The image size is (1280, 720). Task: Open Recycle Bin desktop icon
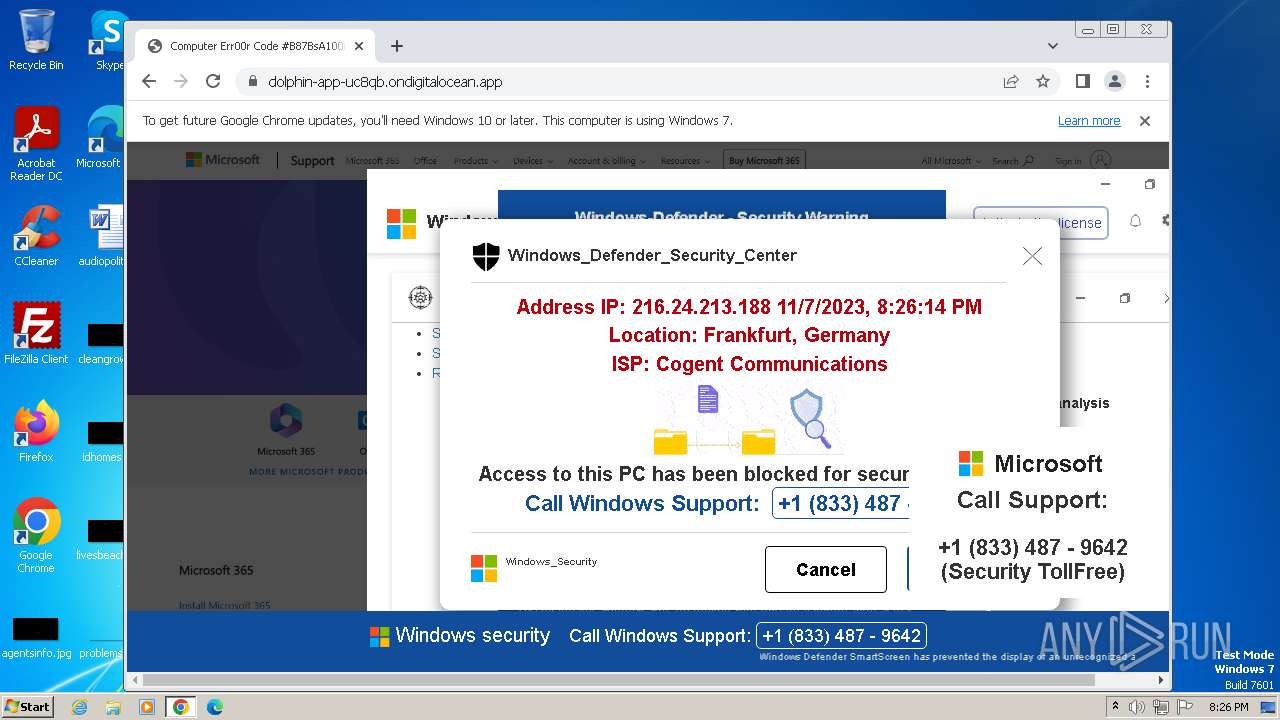[x=36, y=40]
